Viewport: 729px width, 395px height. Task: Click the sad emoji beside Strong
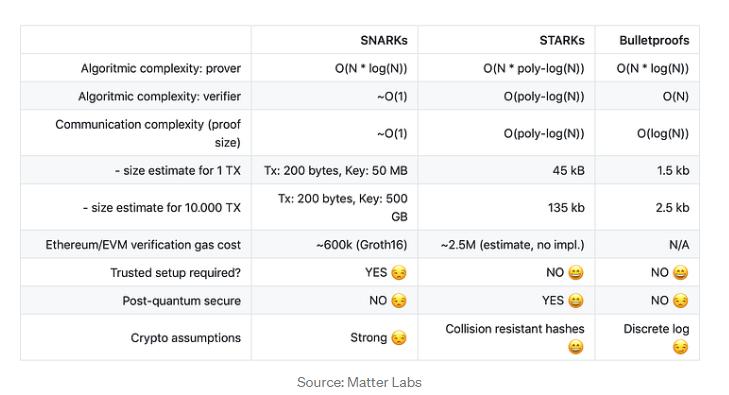pos(399,338)
